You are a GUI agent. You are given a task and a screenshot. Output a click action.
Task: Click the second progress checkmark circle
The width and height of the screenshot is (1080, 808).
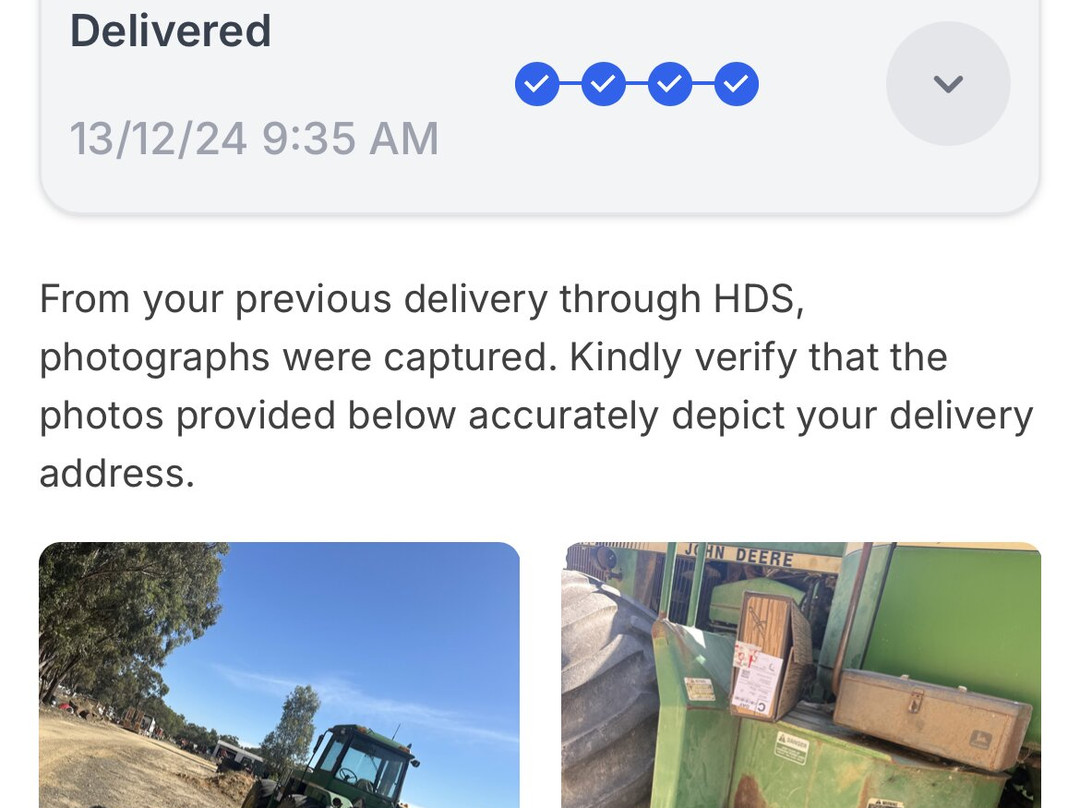[x=603, y=84]
